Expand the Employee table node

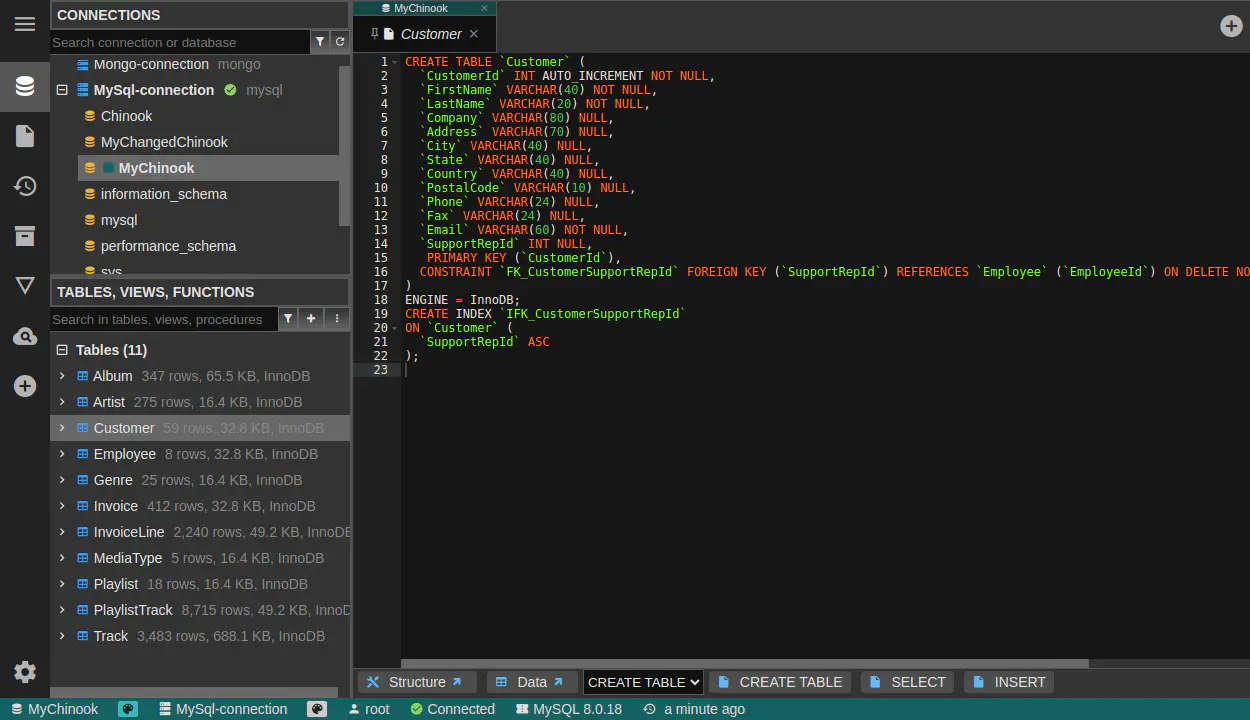click(x=62, y=454)
